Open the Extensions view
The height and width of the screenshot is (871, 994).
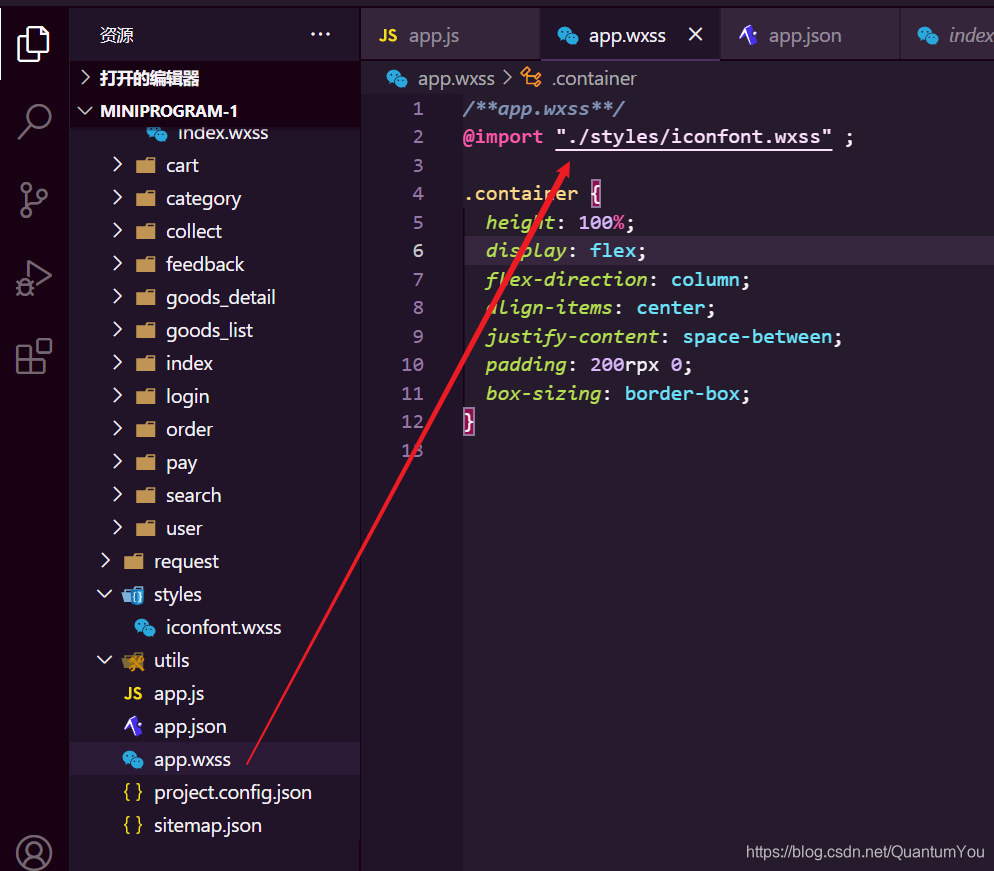[34, 356]
